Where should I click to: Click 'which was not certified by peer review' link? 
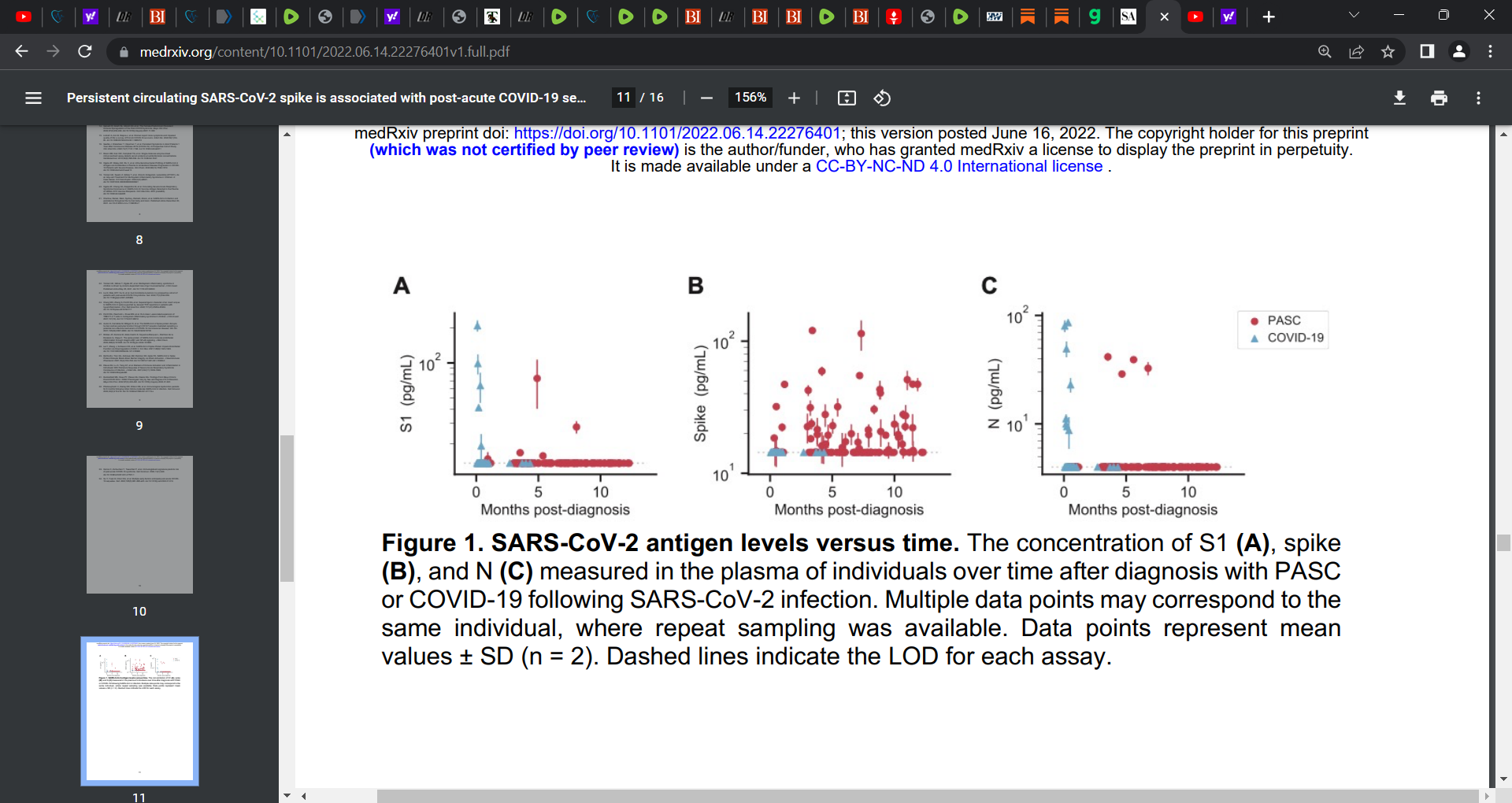pos(524,150)
